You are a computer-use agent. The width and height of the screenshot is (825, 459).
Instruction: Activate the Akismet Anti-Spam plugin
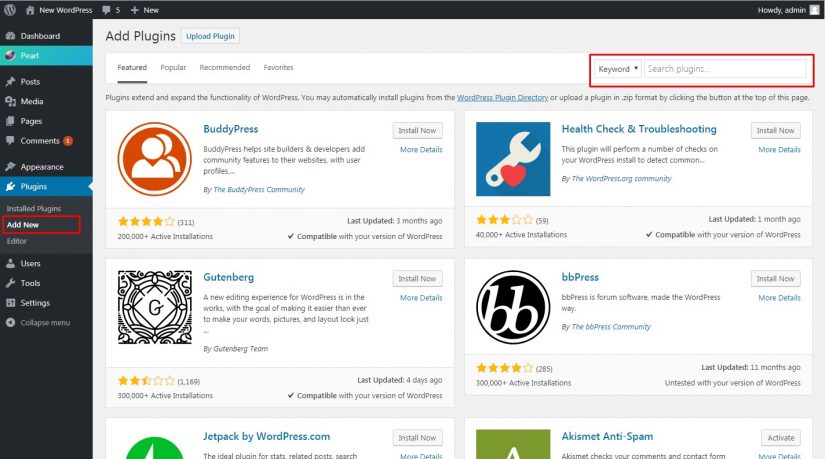point(781,437)
